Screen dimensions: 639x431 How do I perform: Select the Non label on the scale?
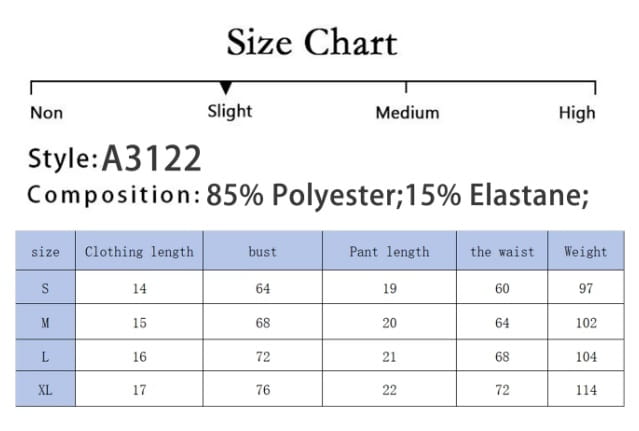pyautogui.click(x=46, y=112)
